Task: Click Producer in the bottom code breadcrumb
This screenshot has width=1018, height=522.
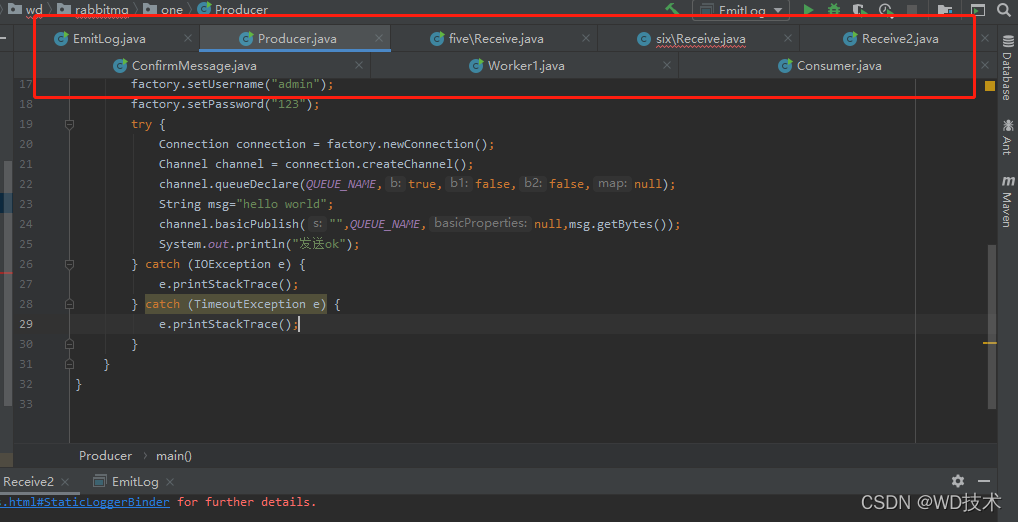Action: pos(105,456)
